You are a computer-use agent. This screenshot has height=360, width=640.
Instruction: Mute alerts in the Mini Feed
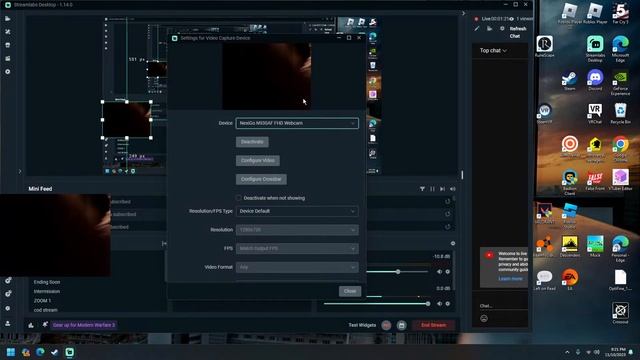pos(453,189)
